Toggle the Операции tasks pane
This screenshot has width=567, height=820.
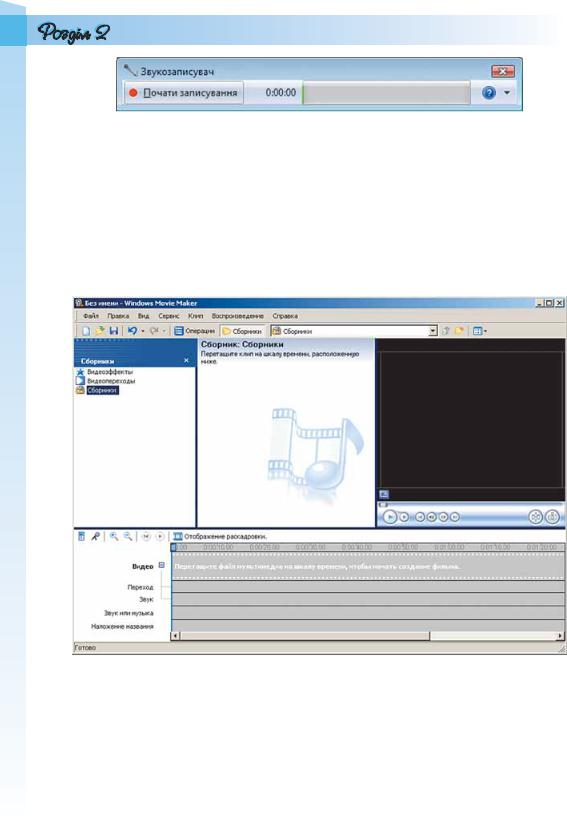pos(194,331)
